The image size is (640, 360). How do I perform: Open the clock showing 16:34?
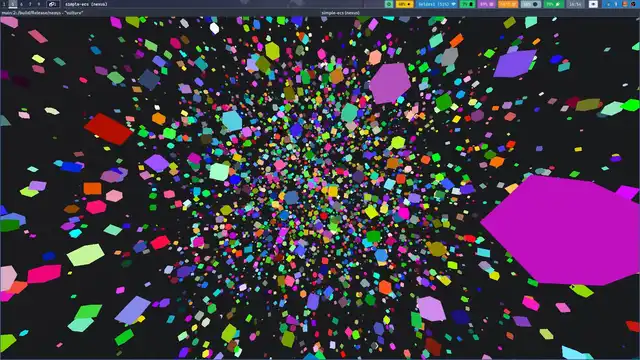[575, 4]
